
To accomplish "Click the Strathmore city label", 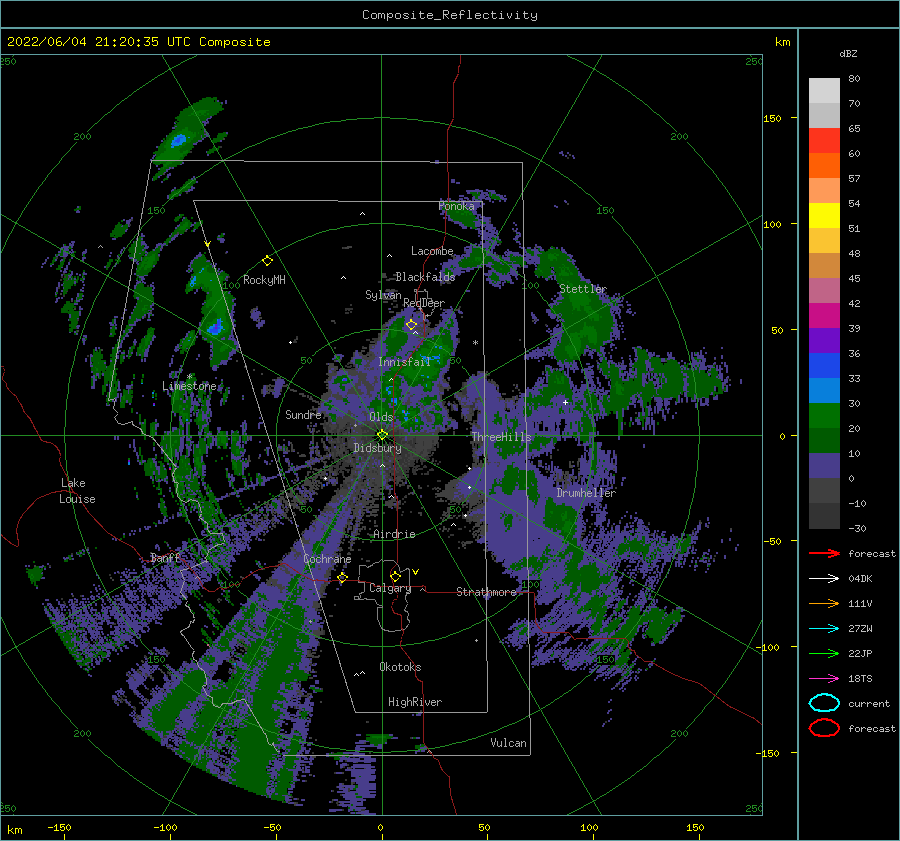I will 486,592.
